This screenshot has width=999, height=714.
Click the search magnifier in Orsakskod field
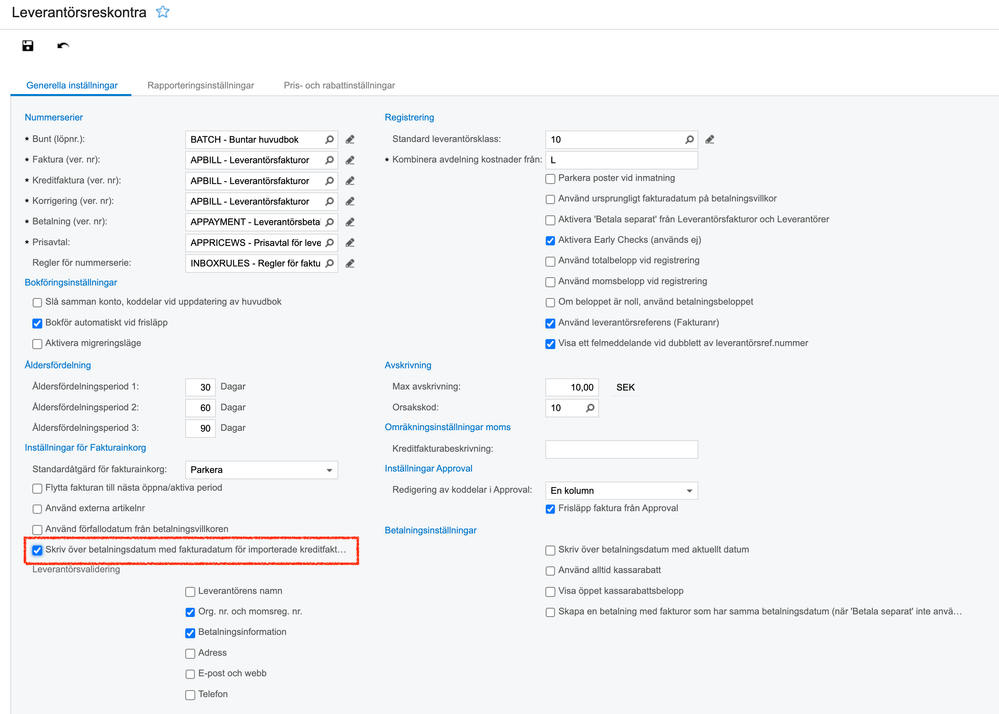pos(590,408)
